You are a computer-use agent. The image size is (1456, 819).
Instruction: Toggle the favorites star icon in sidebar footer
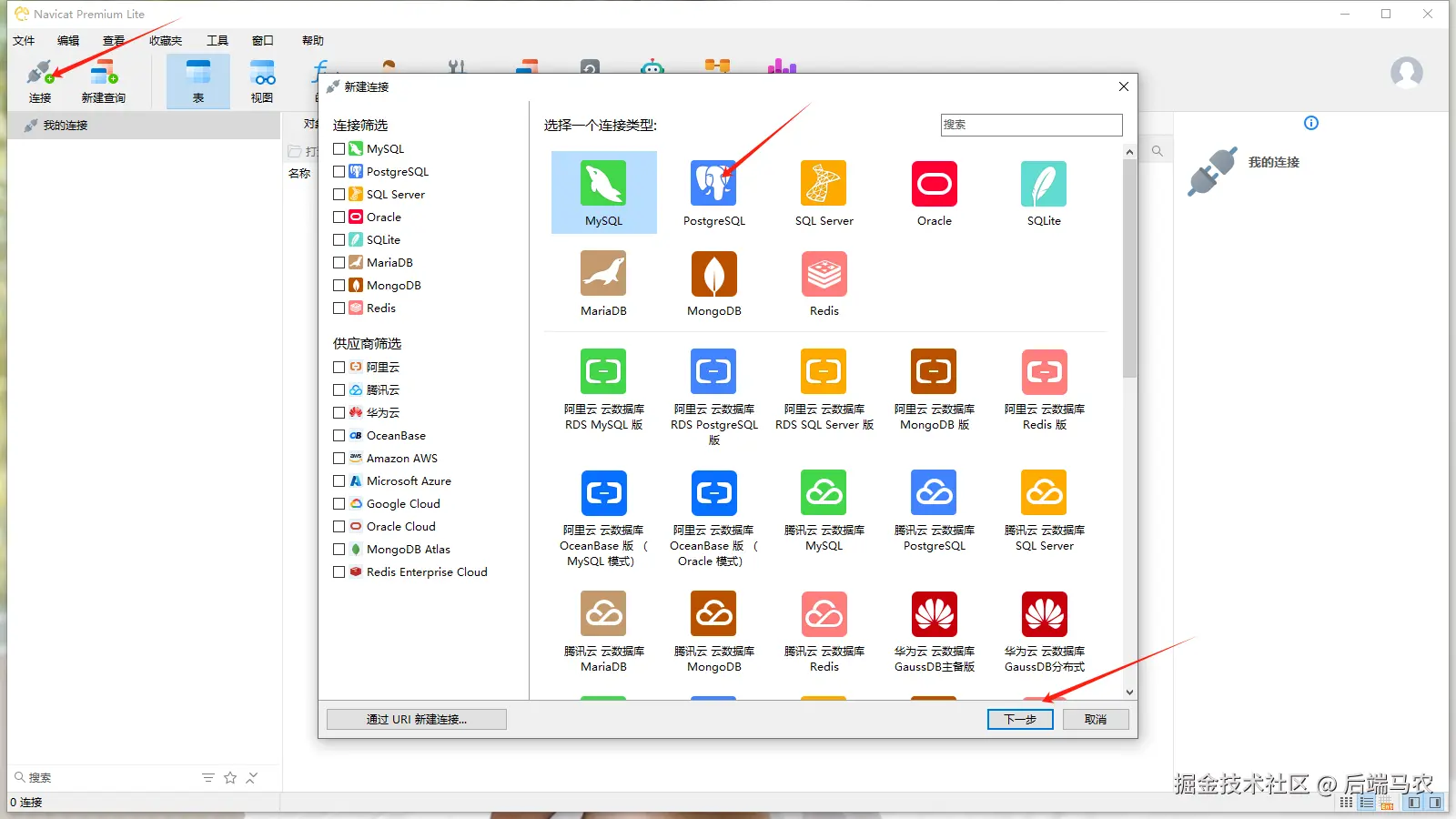(230, 777)
